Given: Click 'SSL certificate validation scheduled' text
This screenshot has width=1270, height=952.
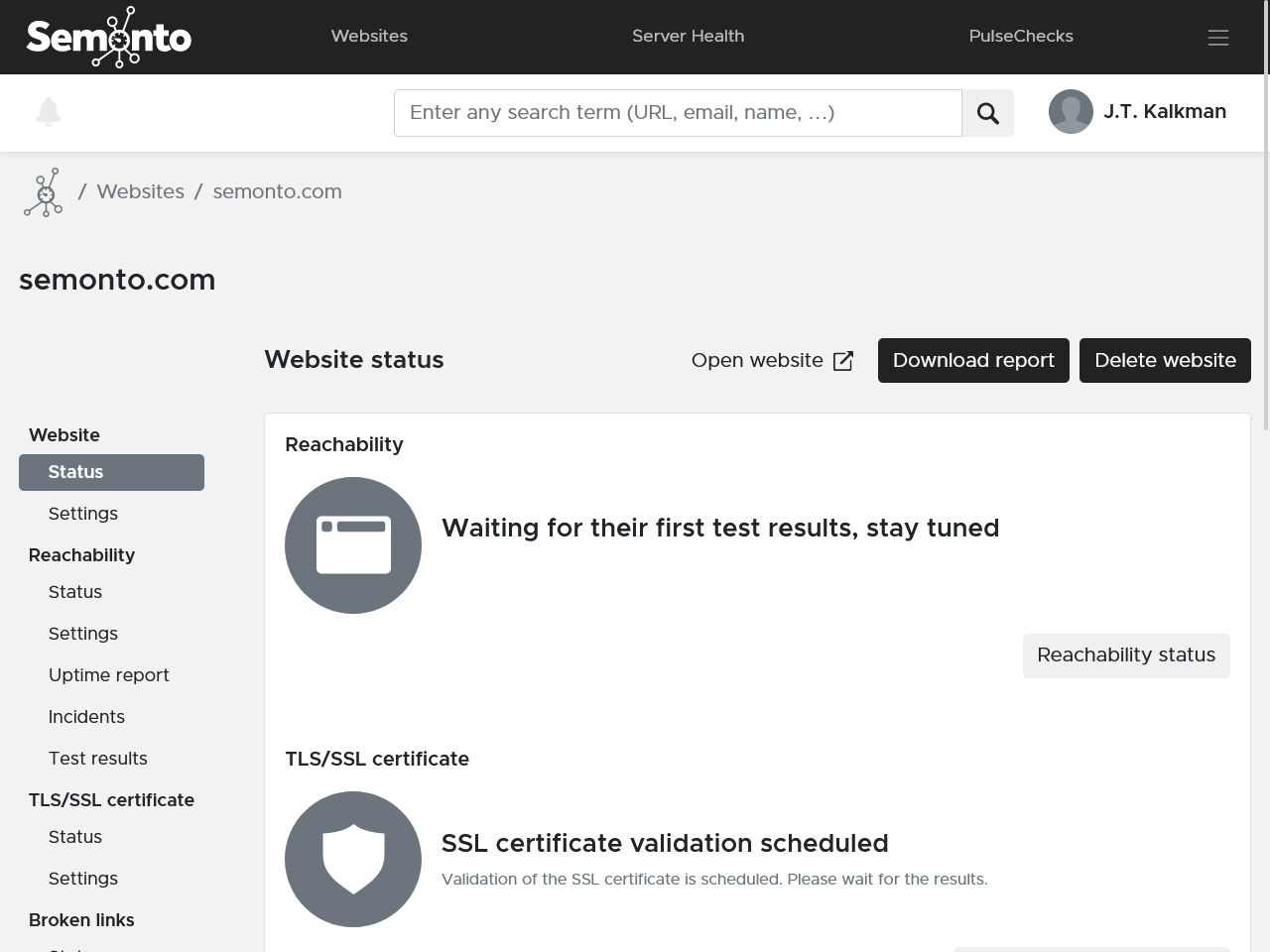Looking at the screenshot, I should click(x=665, y=843).
